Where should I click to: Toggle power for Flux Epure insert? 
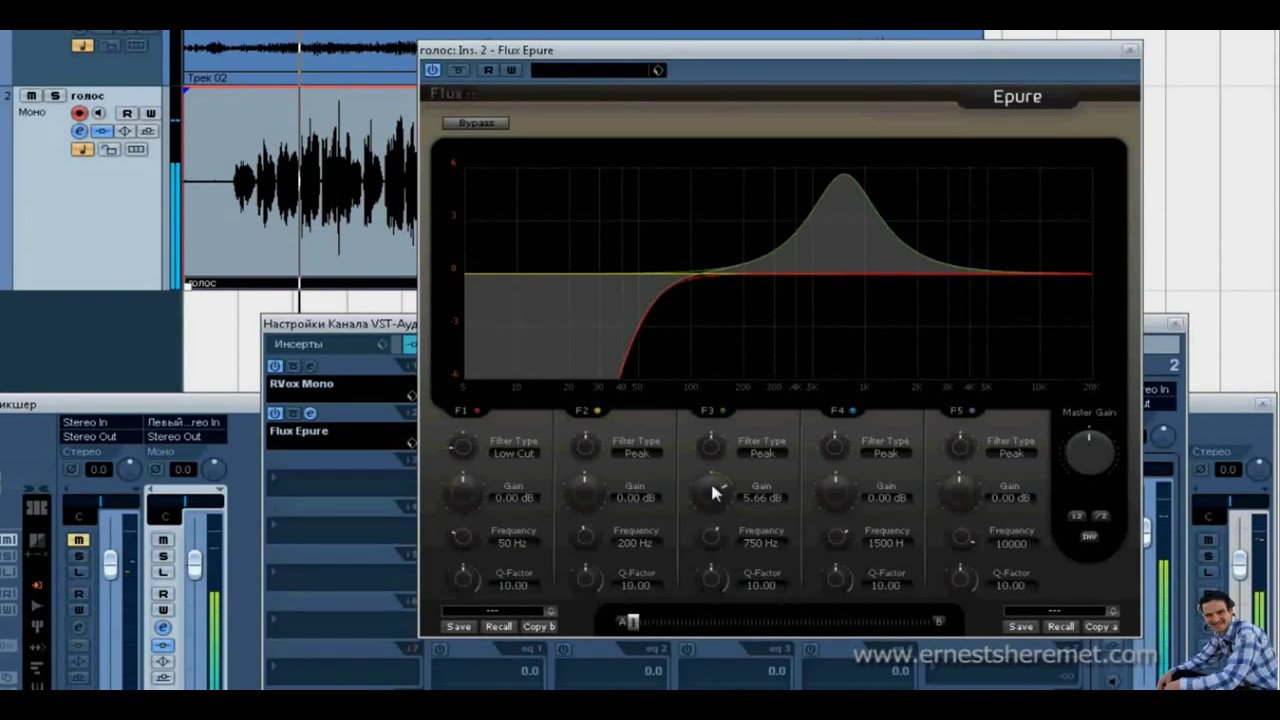click(275, 414)
